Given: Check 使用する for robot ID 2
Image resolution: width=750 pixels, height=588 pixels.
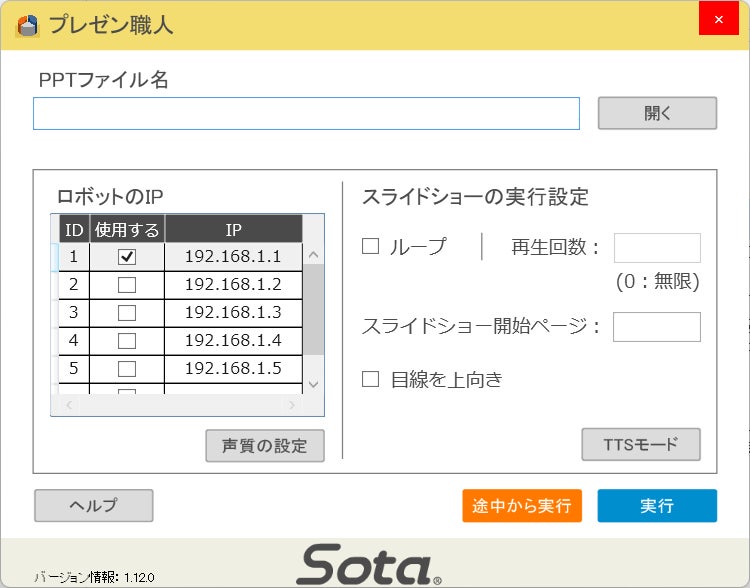Looking at the screenshot, I should pos(127,285).
